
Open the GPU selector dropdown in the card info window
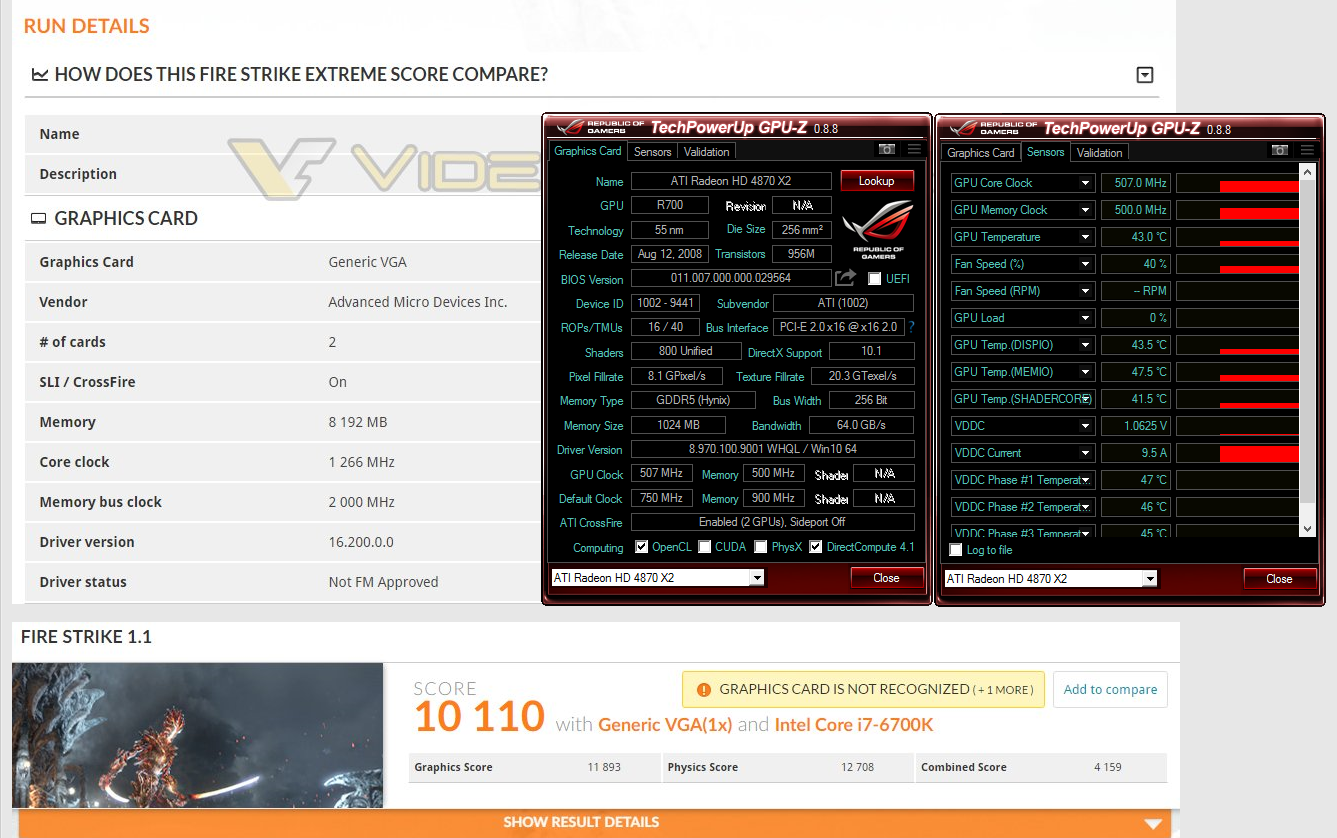click(757, 578)
